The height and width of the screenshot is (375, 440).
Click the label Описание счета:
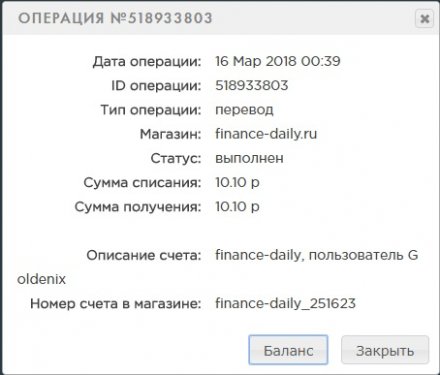click(144, 256)
